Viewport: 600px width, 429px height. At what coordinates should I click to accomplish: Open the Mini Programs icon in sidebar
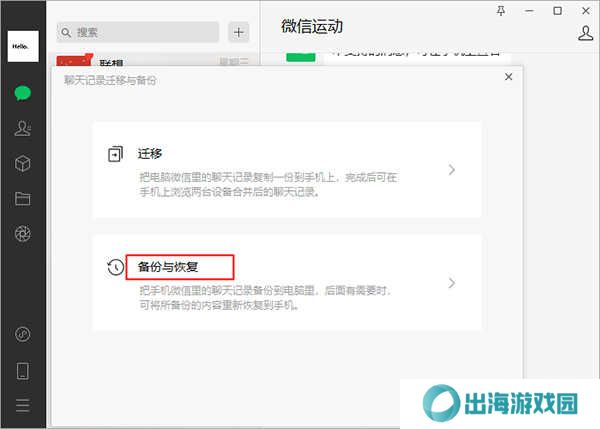point(23,334)
